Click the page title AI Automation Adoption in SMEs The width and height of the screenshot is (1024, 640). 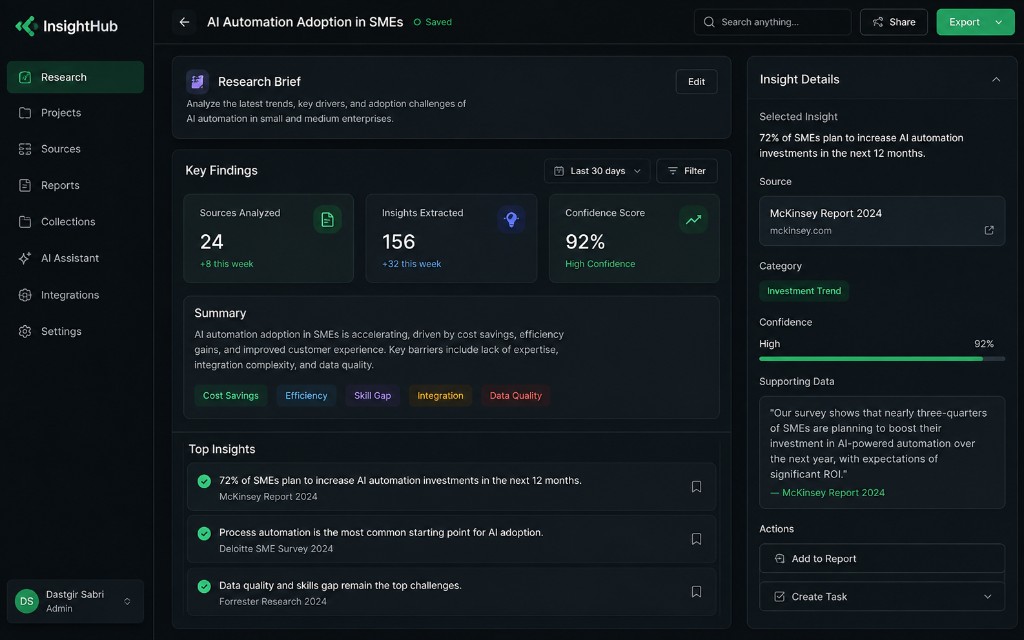click(305, 22)
